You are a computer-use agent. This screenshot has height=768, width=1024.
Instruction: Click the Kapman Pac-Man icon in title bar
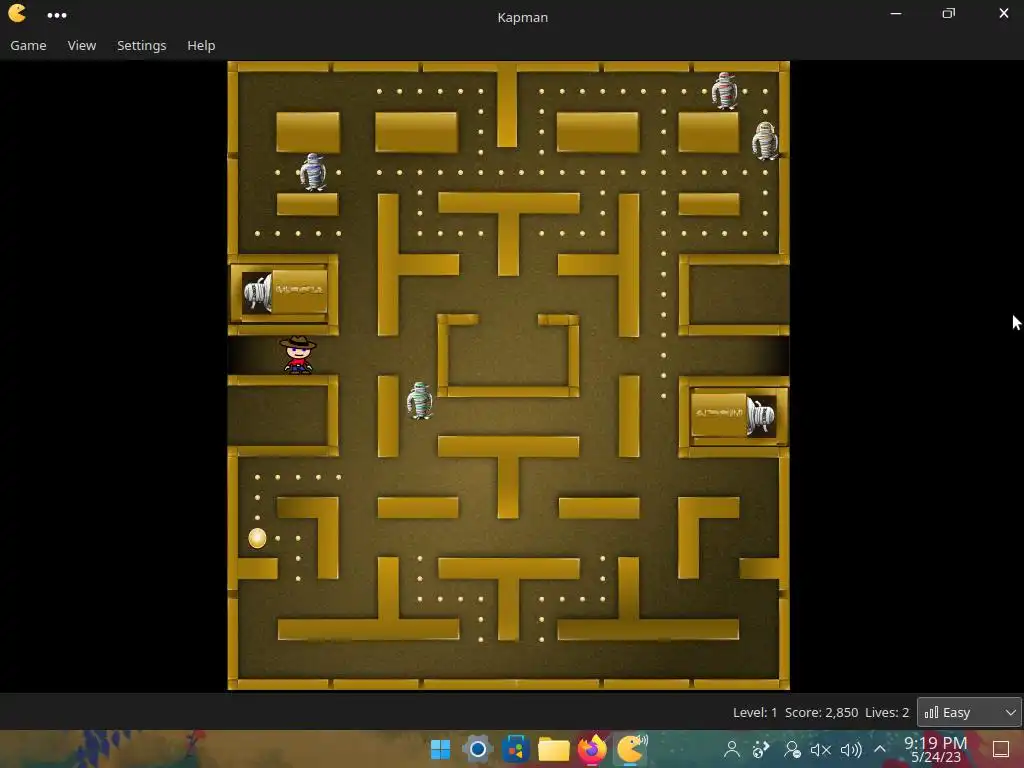[18, 14]
